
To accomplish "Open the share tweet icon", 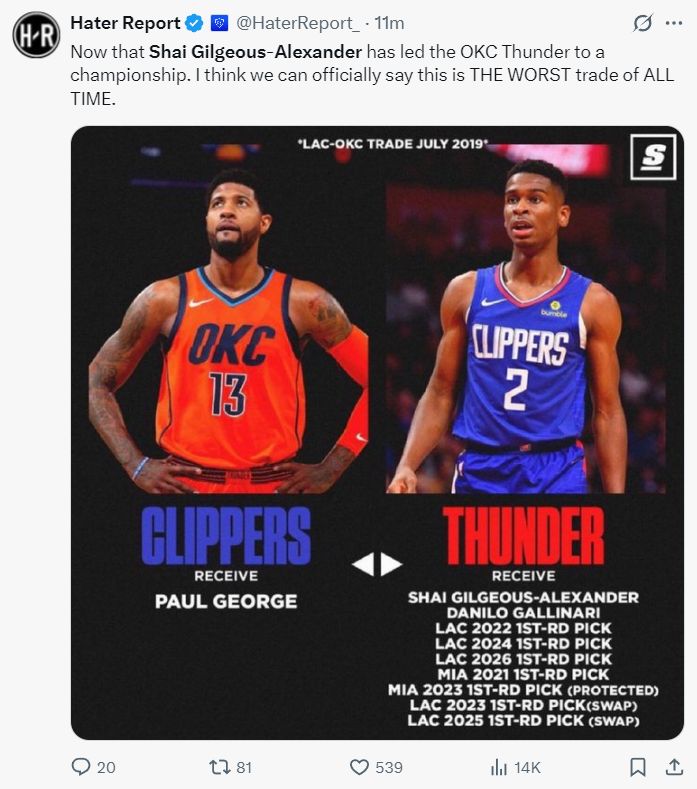I will point(674,767).
